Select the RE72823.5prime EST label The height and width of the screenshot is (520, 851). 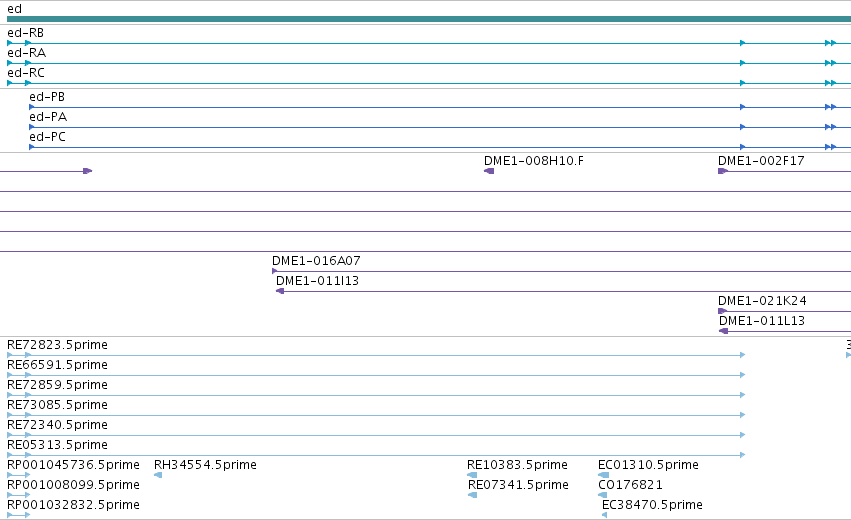(x=58, y=345)
